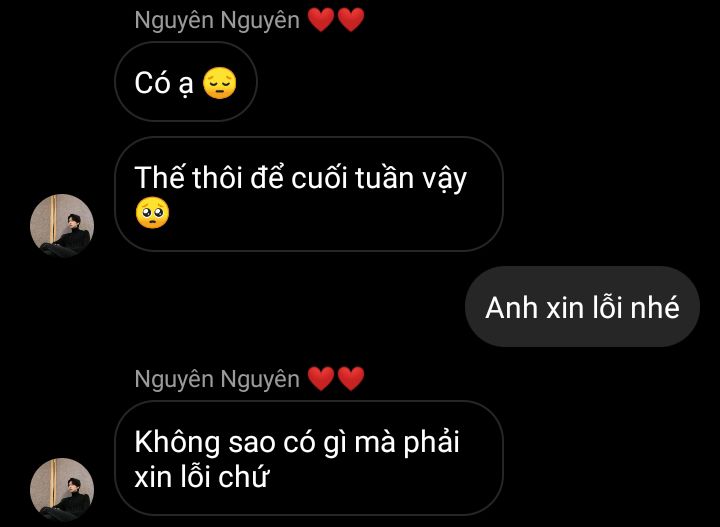This screenshot has width=720, height=527.
Task: Tap the "xin lỗi chứ" line in last bubble
Action: tap(201, 477)
